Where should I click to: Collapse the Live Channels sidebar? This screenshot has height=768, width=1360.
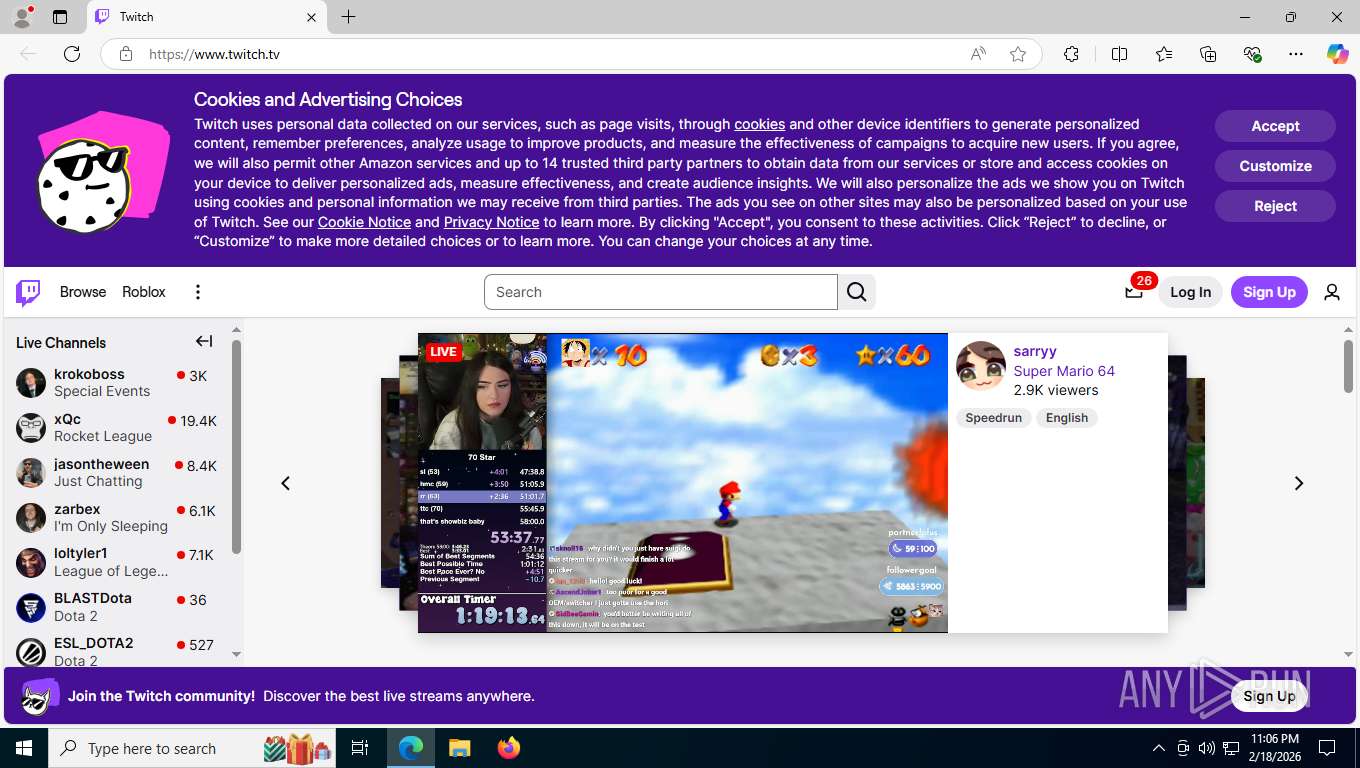point(204,342)
